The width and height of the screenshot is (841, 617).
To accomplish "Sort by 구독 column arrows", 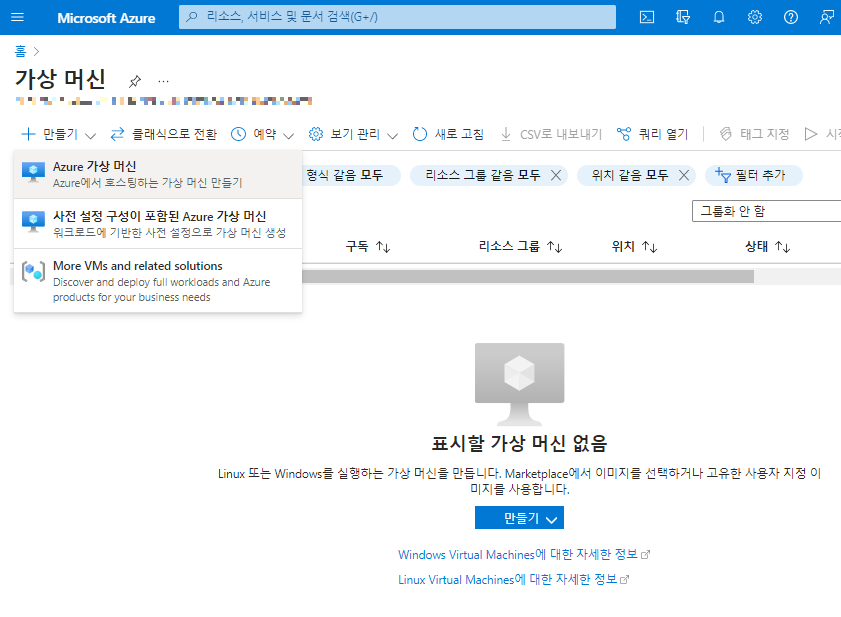I will (x=383, y=247).
